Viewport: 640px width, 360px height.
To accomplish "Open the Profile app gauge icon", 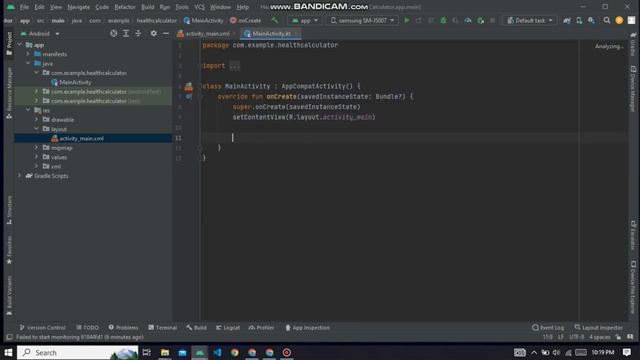I will [468, 20].
